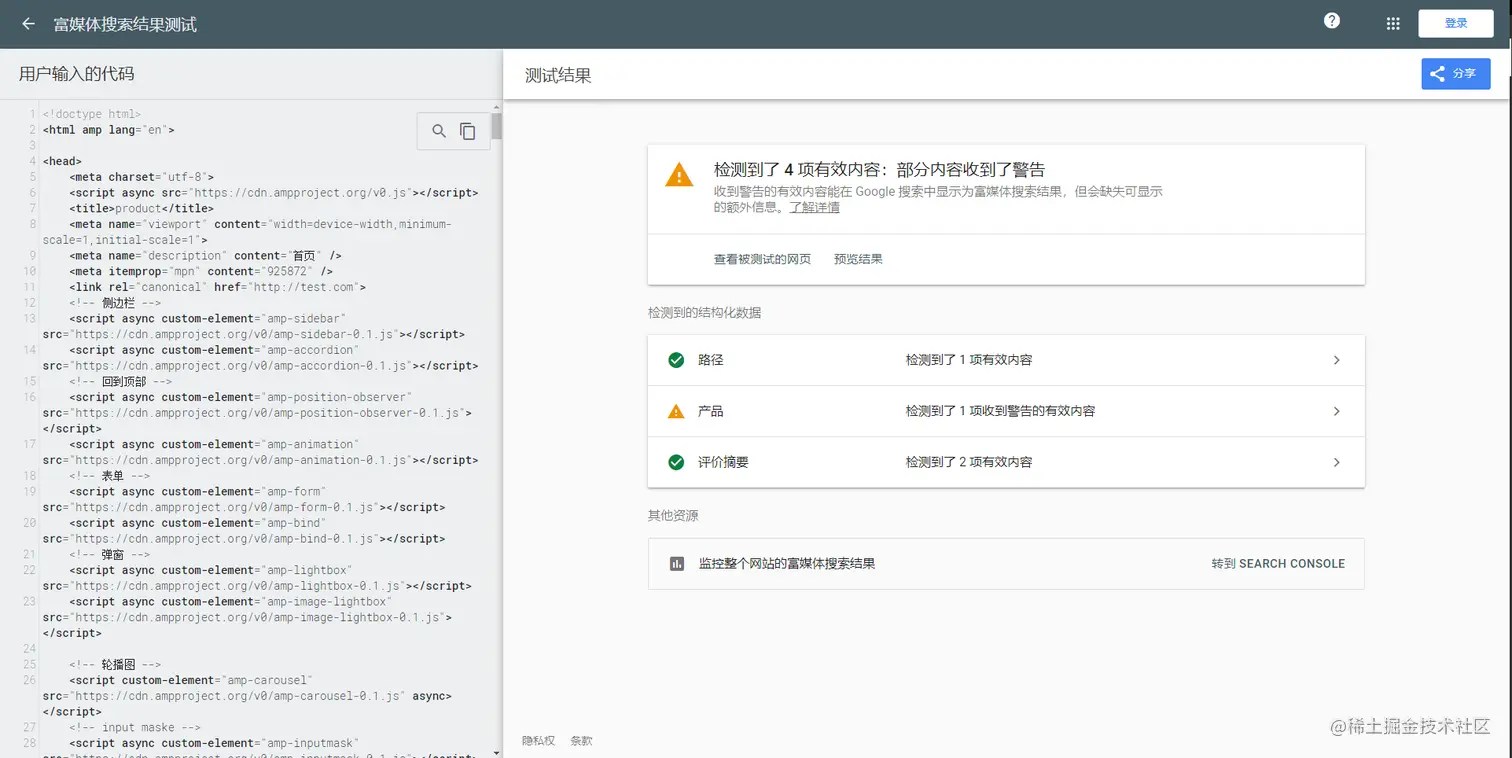Copy the user input code
1512x758 pixels.
click(468, 131)
